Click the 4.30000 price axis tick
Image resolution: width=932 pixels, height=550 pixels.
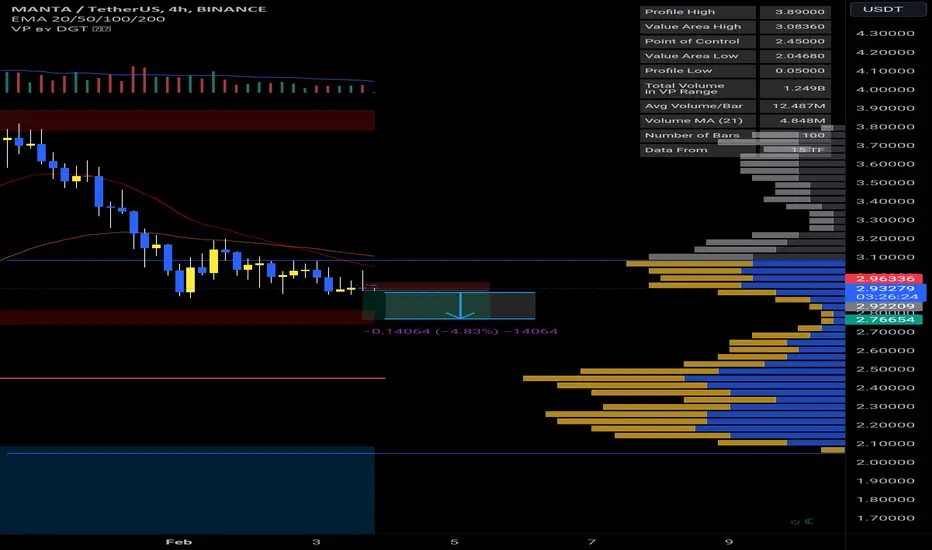pyautogui.click(x=885, y=33)
